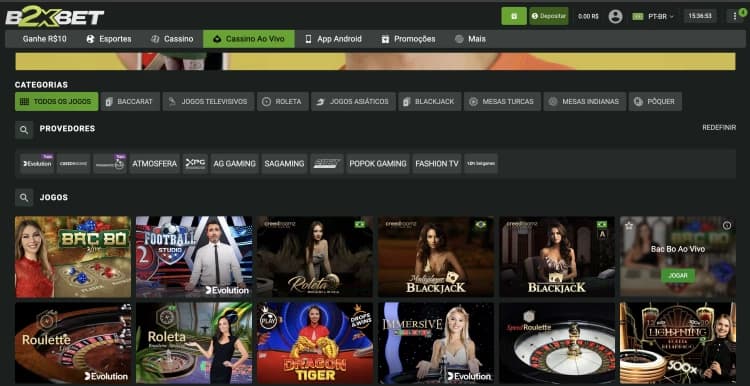
Task: Click the search icon beside JOGOS
Action: [x=24, y=197]
